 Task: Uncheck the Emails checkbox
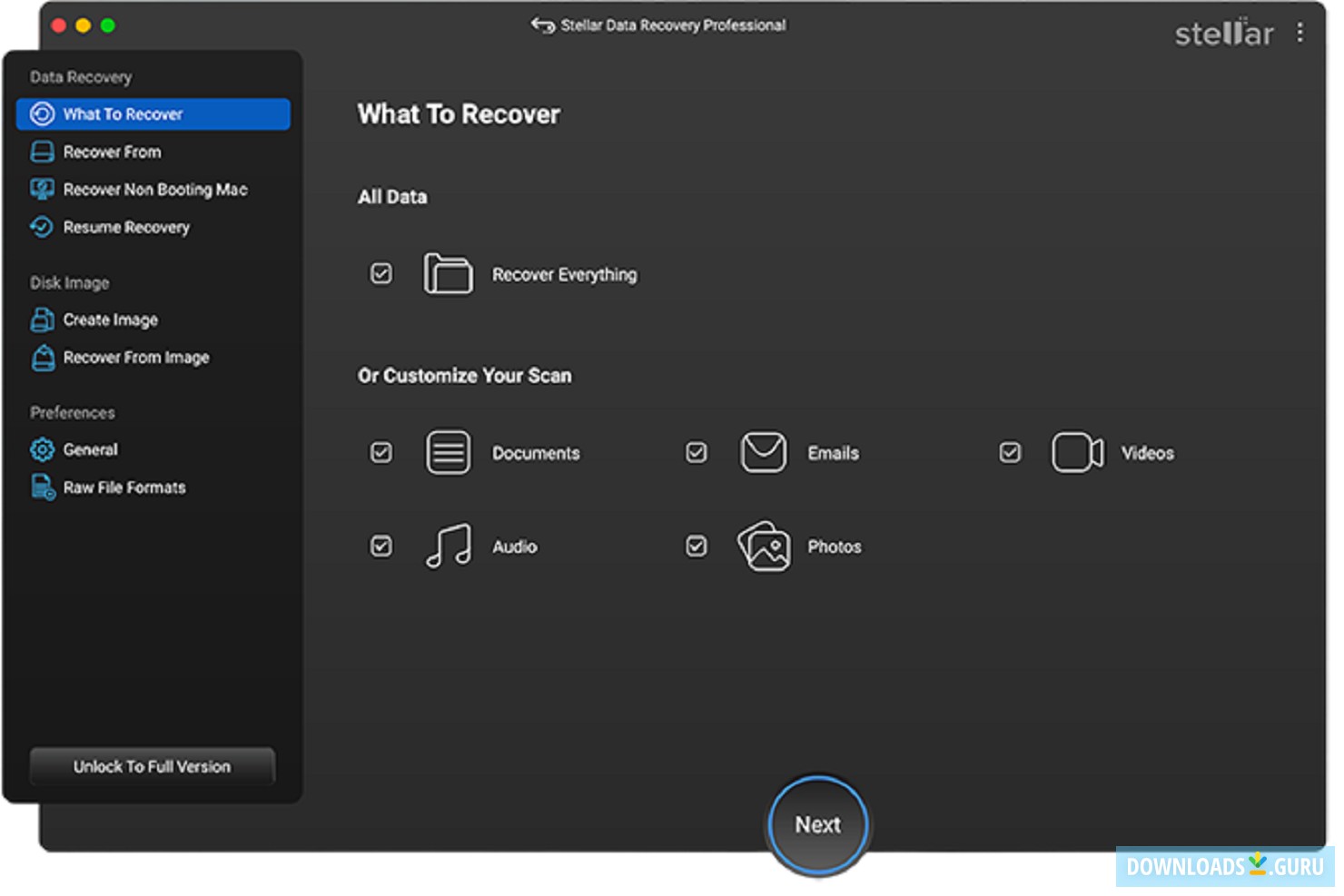tap(697, 452)
